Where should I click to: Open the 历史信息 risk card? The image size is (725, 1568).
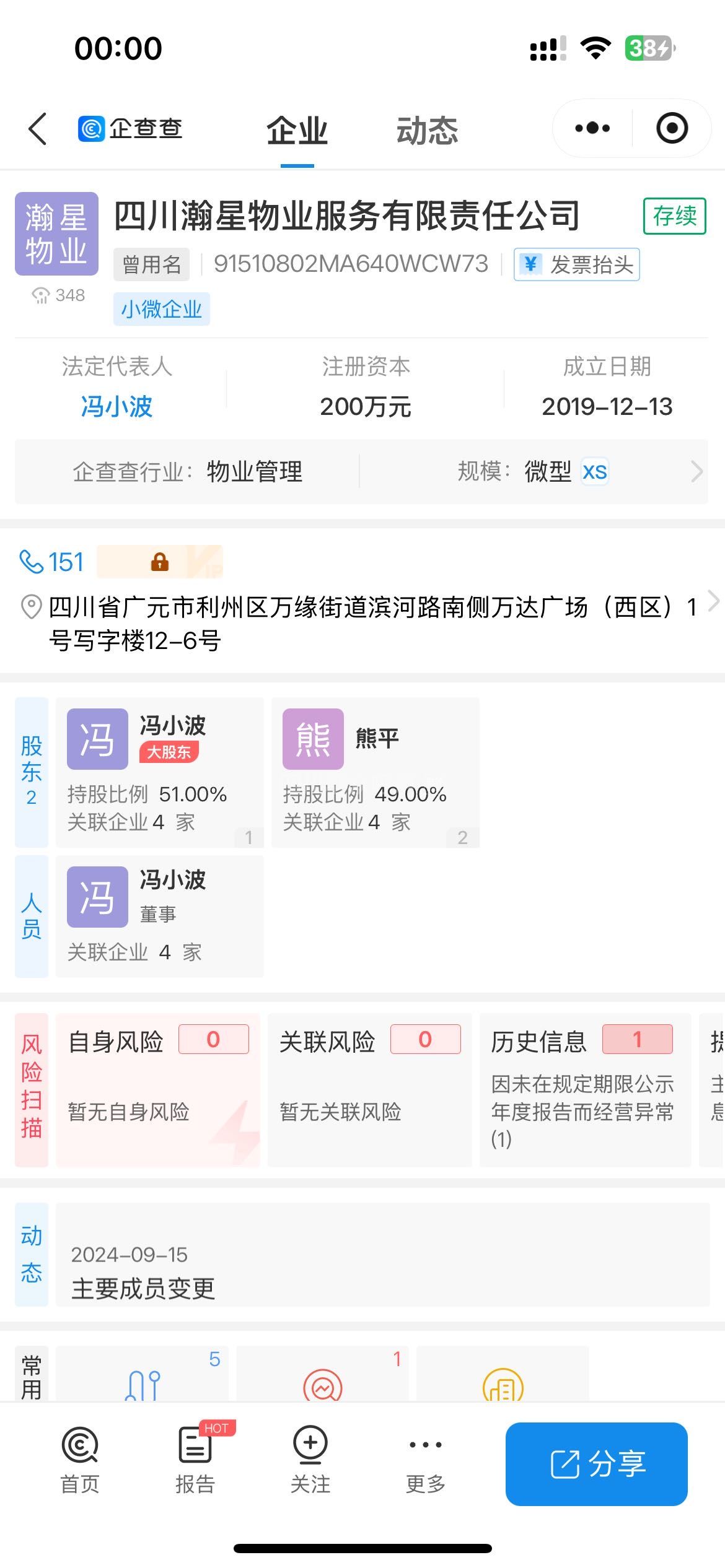tap(585, 1090)
